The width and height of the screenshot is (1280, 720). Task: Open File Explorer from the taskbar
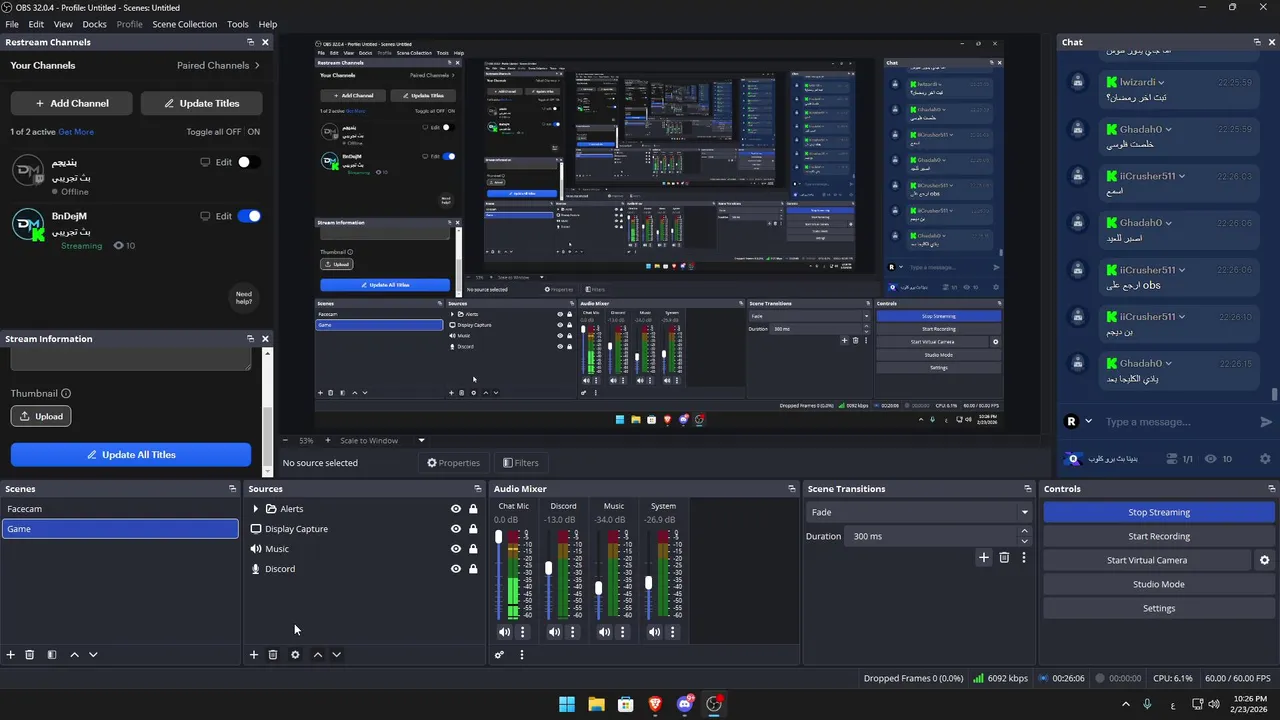click(x=596, y=704)
